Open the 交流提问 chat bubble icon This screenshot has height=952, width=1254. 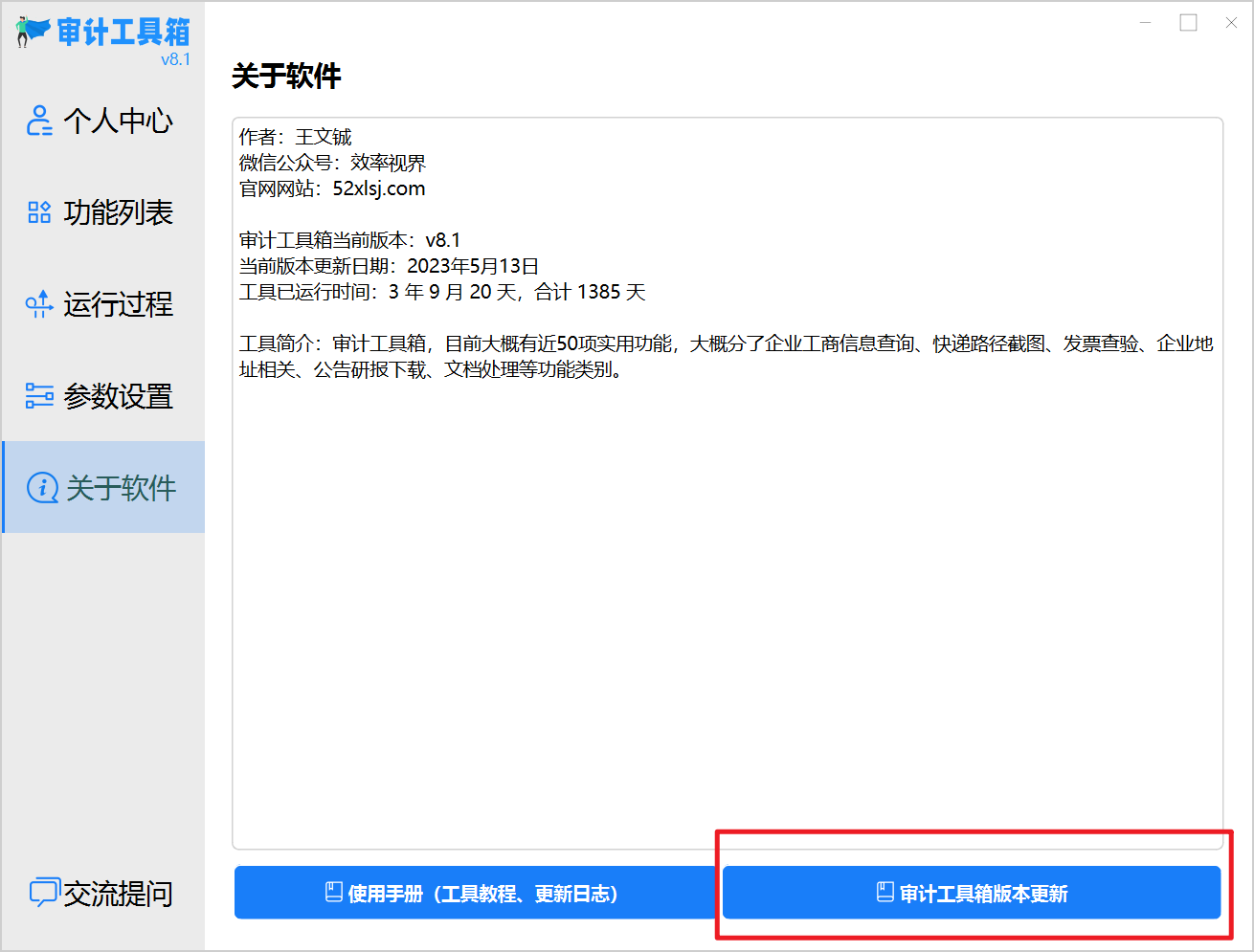[x=45, y=892]
